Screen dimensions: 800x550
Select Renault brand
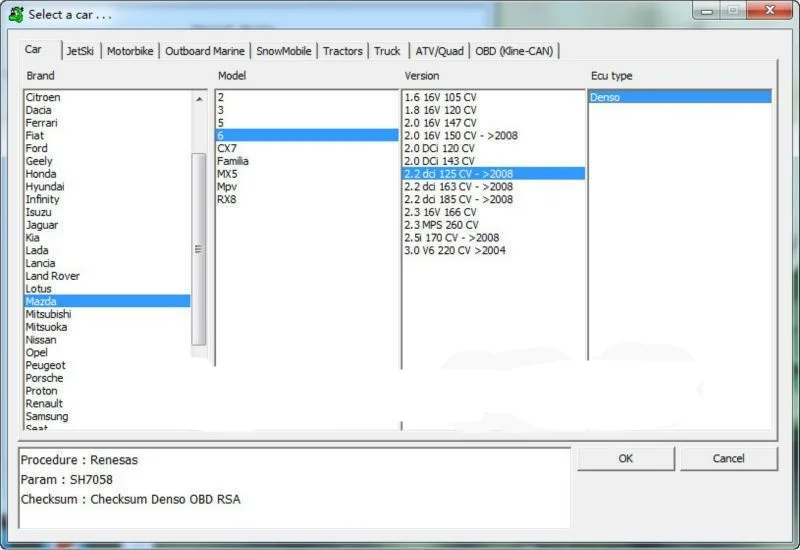[107, 403]
